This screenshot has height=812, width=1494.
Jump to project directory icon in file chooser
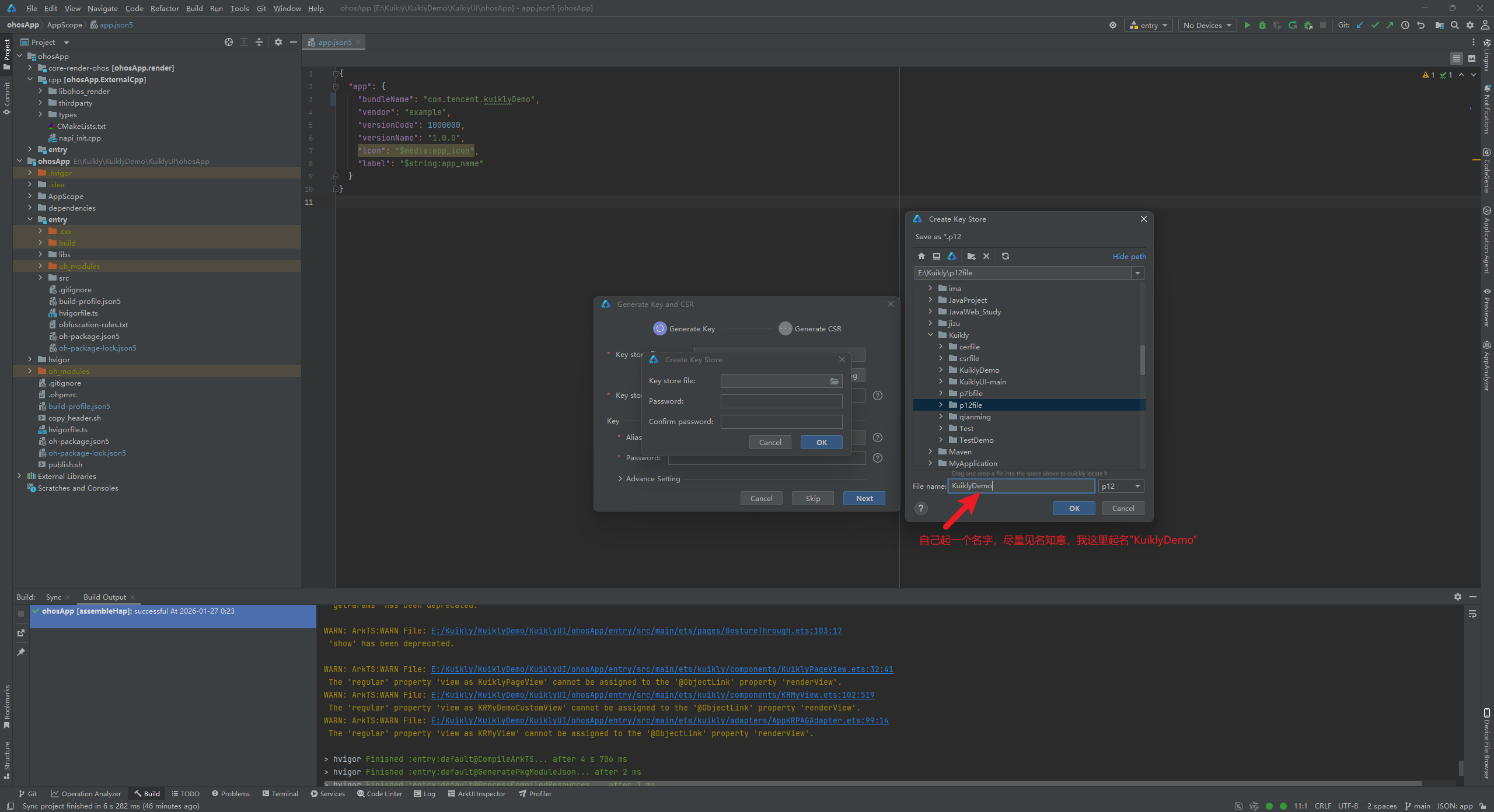[x=952, y=256]
